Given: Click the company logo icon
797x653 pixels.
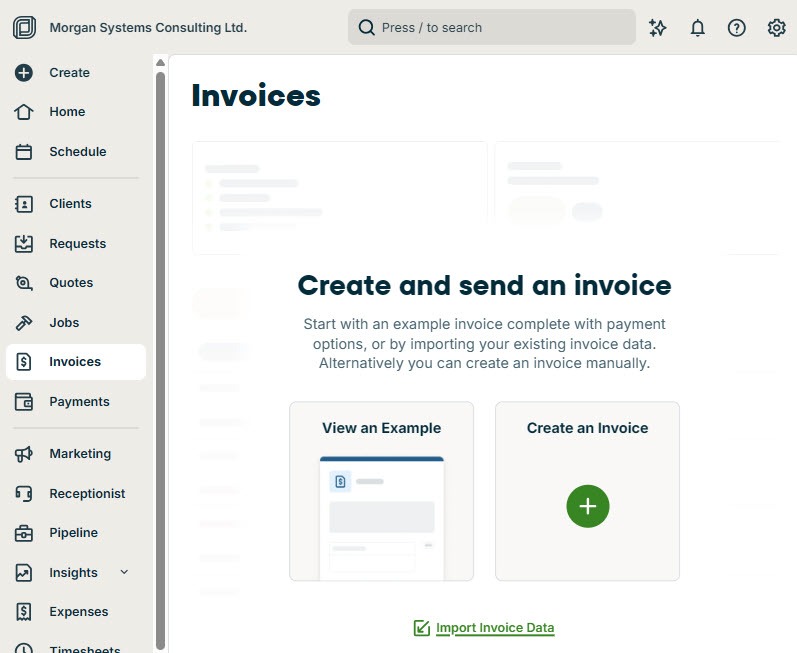Looking at the screenshot, I should pyautogui.click(x=24, y=27).
